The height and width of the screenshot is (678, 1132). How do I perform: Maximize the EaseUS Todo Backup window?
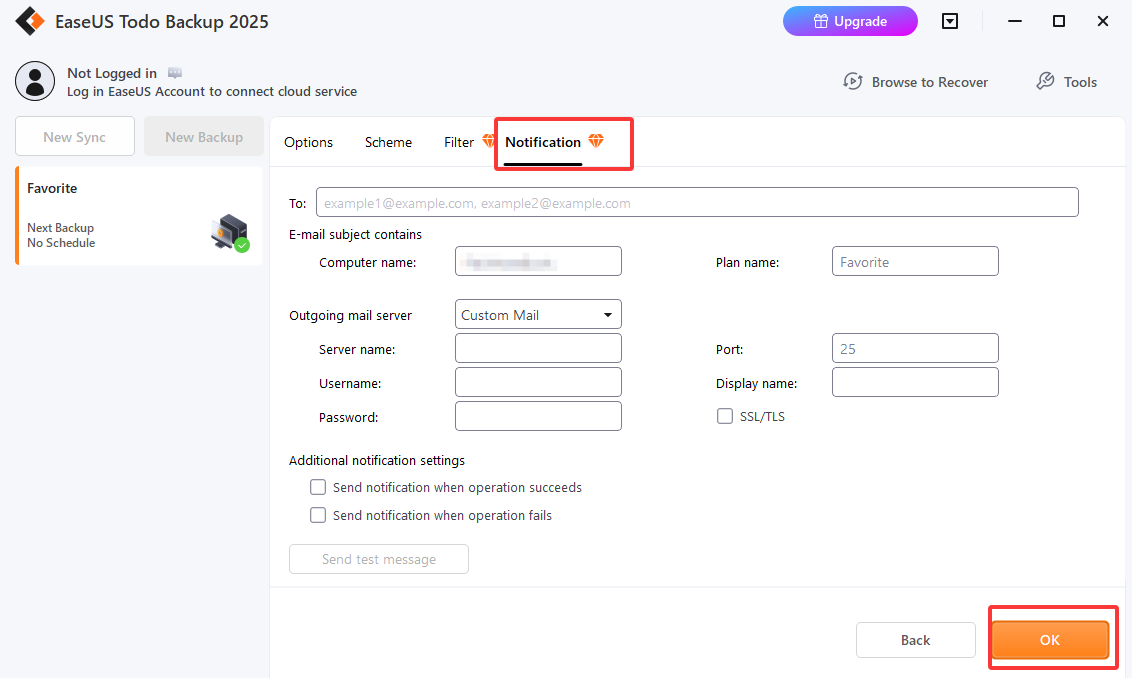[x=1058, y=21]
